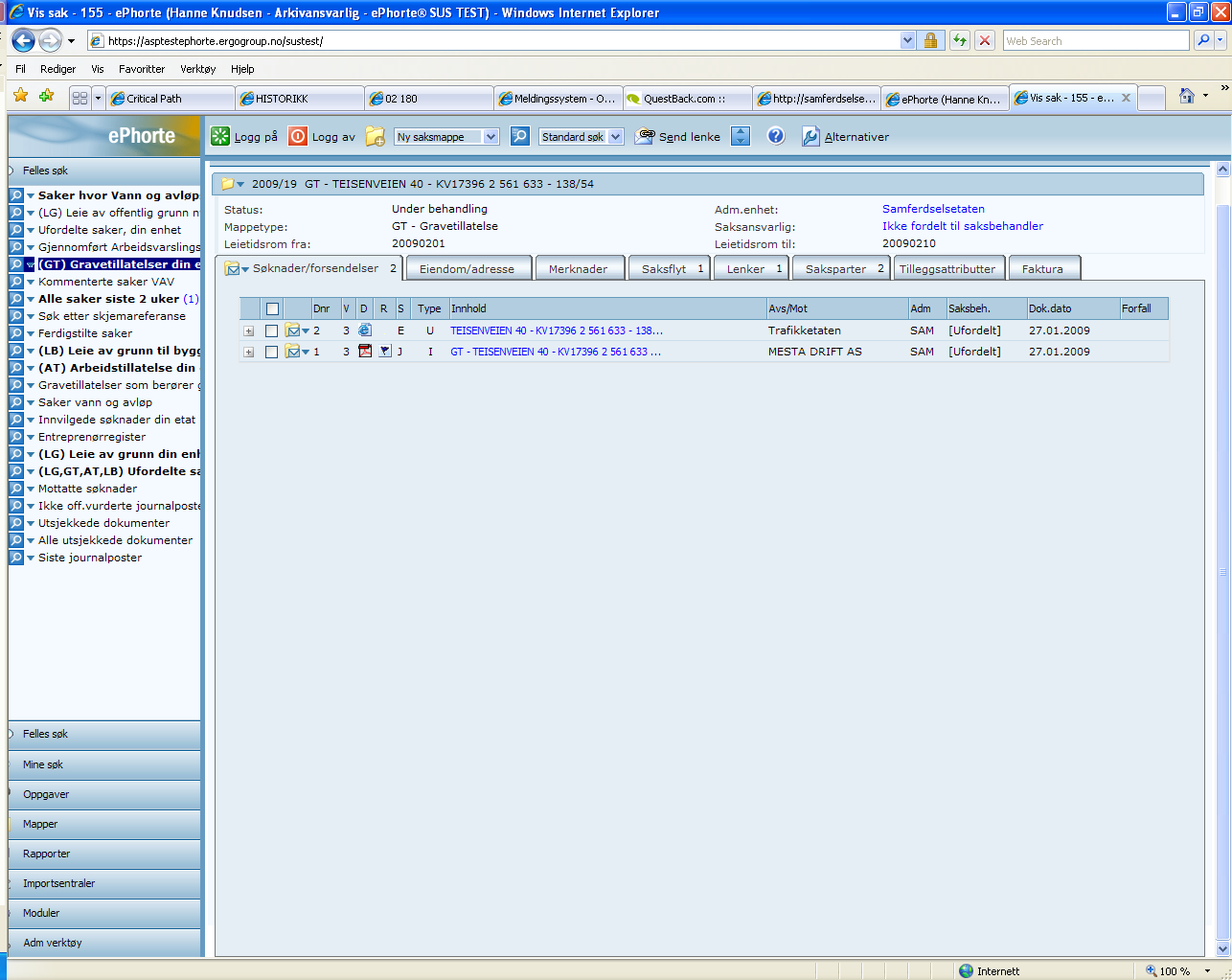This screenshot has width=1232, height=980.
Task: Click the browser Refresh icon
Action: (959, 40)
